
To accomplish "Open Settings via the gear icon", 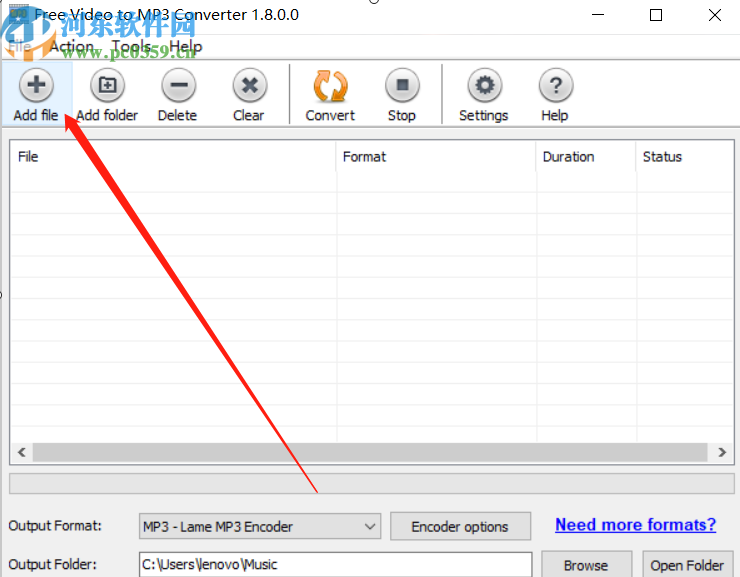I will [485, 85].
